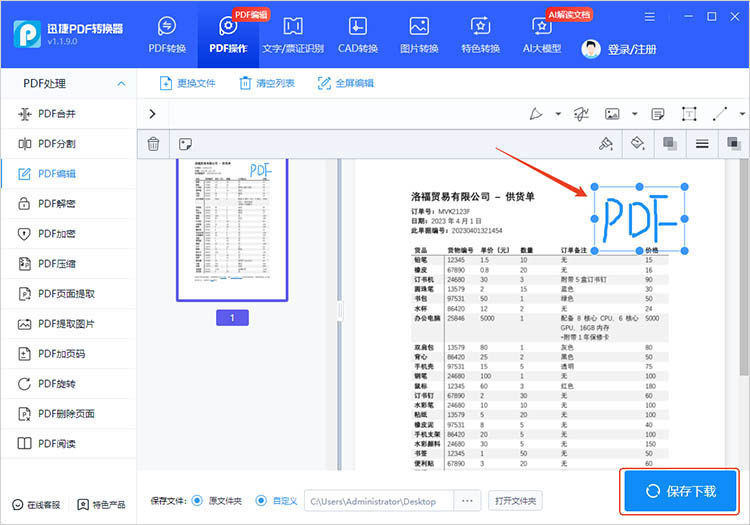Click 保存下载 button
Screen dimensions: 750x525
pos(680,491)
